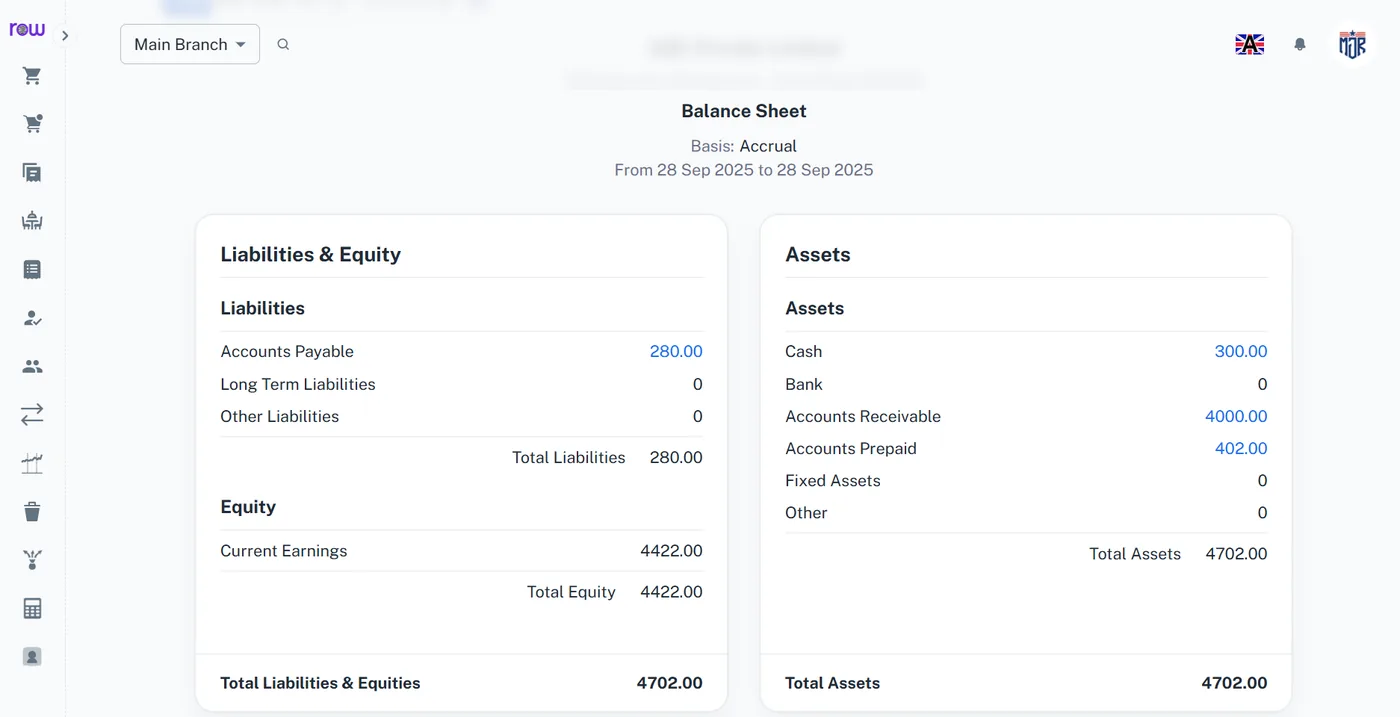Open the shopping cart icon in sidebar
Screen dimensions: 1400x717
click(32, 76)
